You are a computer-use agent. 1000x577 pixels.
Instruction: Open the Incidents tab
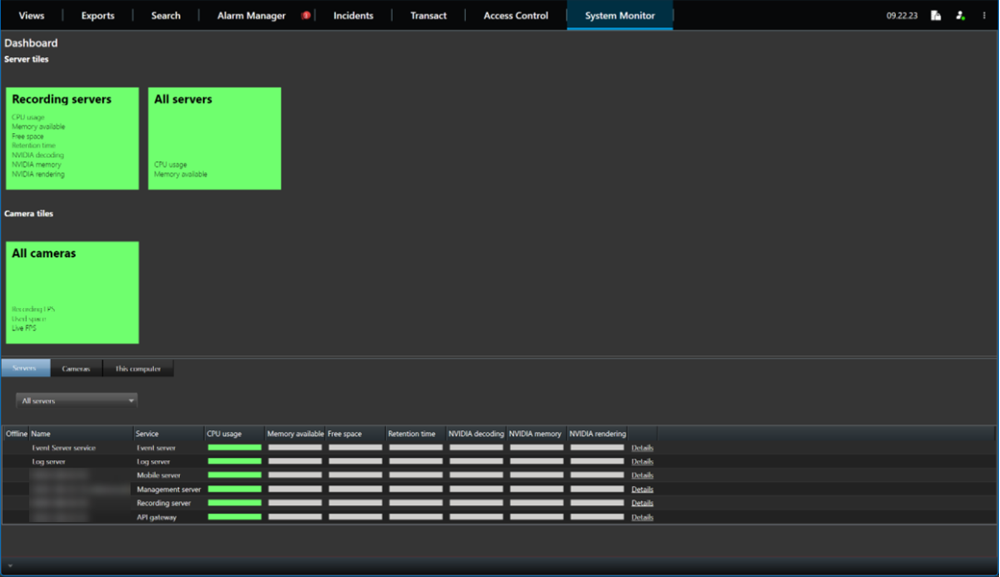353,16
